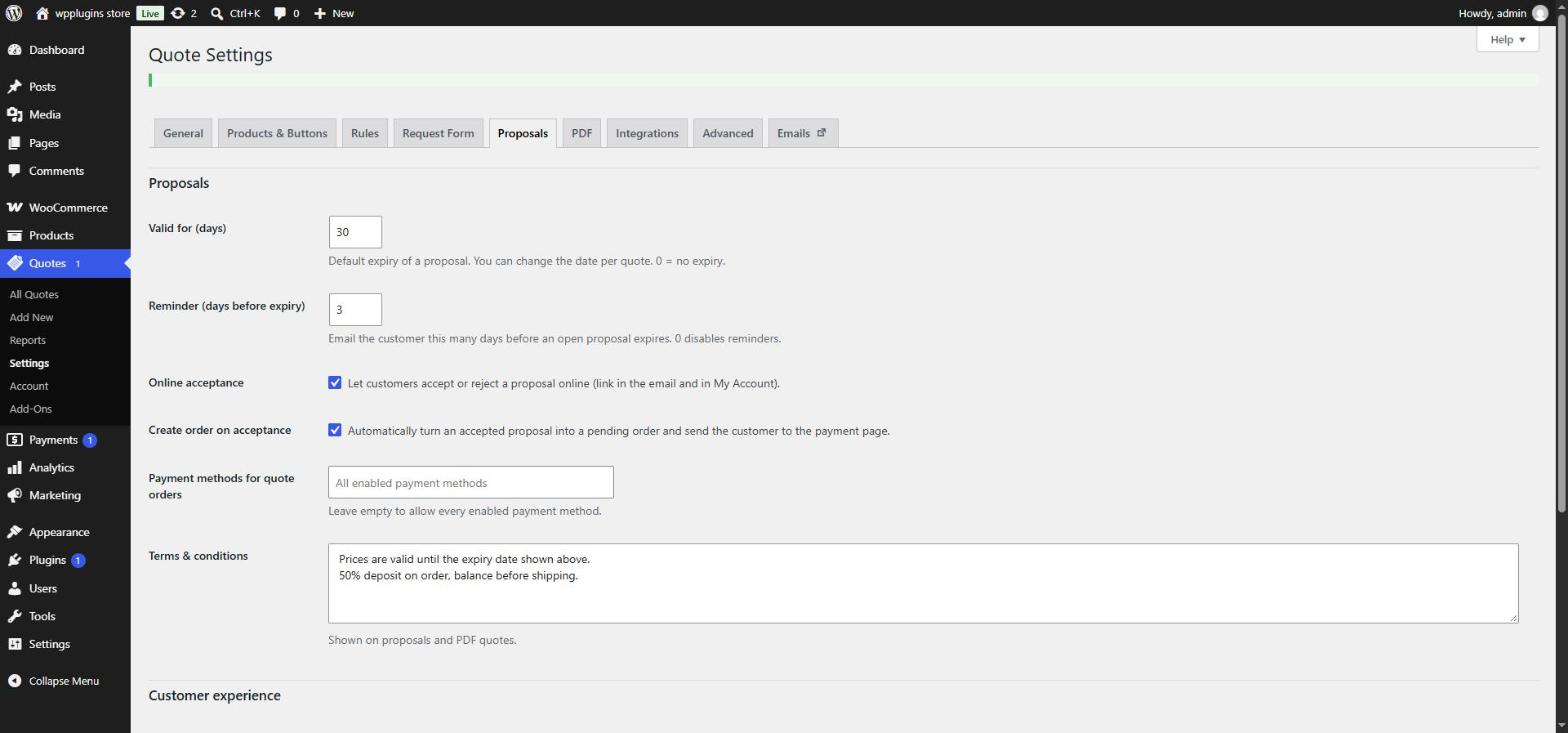Click the Valid for (days) field
Viewport: 1568px width, 733px height.
click(x=355, y=232)
